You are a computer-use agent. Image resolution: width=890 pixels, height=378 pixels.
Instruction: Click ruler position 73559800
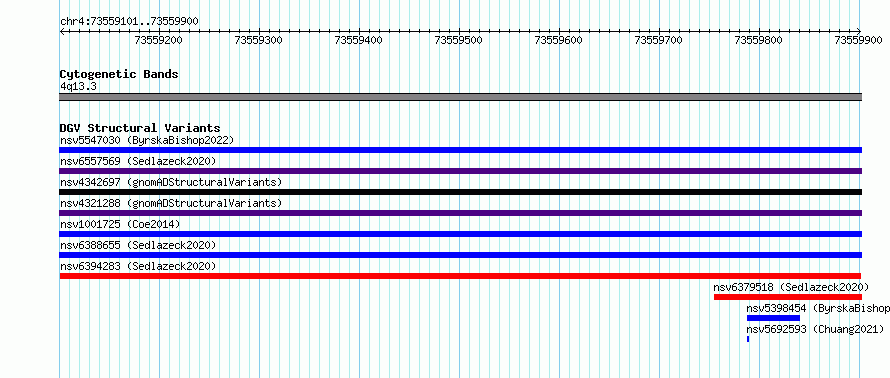759,40
